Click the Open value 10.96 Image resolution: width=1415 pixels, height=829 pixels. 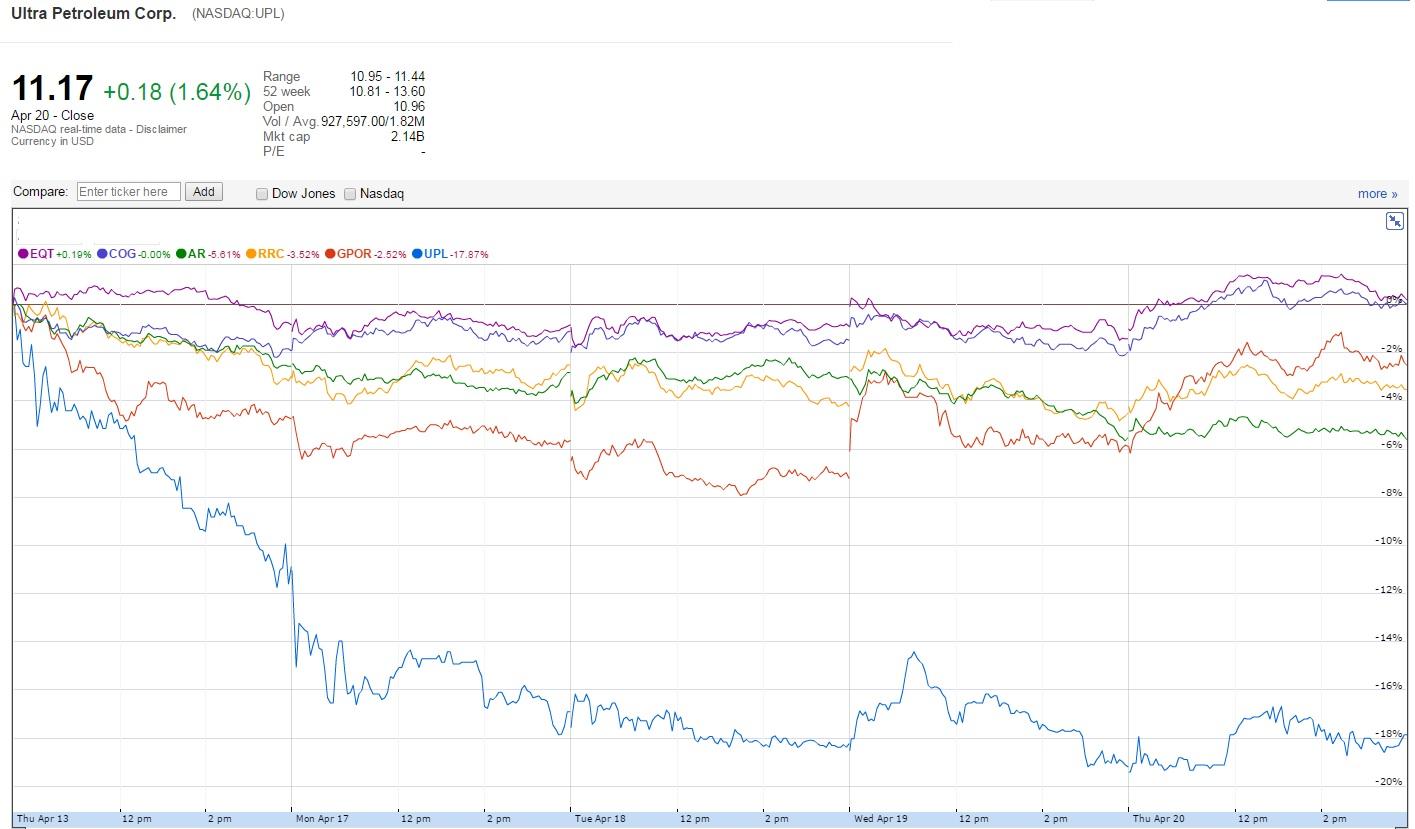(409, 107)
